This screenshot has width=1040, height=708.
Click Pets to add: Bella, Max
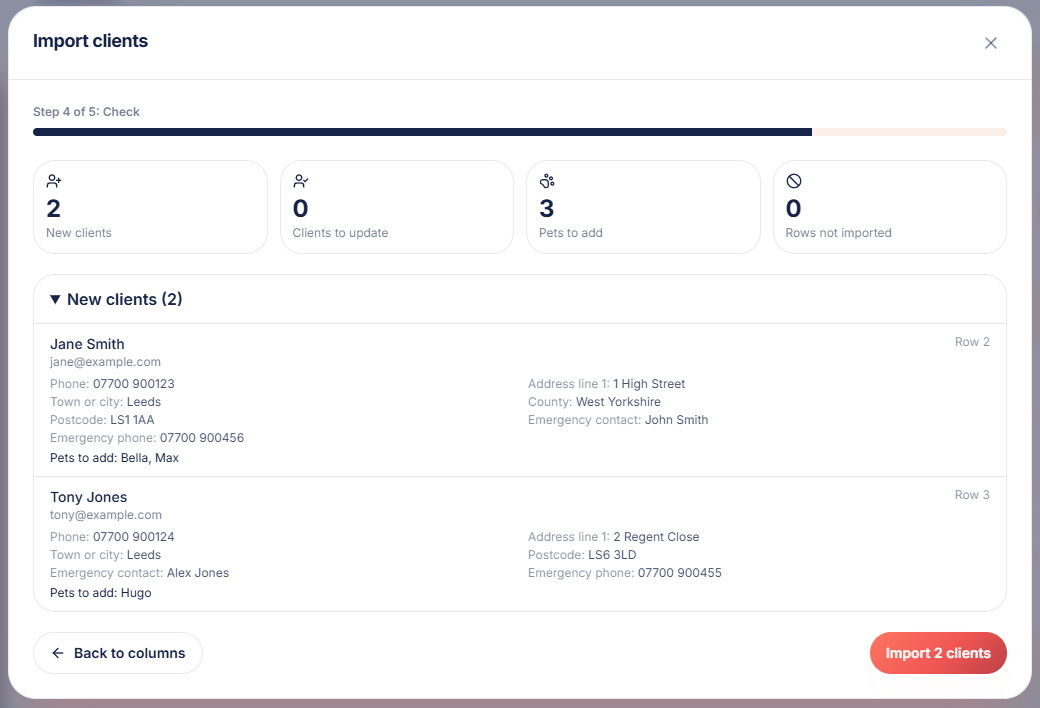(x=114, y=457)
